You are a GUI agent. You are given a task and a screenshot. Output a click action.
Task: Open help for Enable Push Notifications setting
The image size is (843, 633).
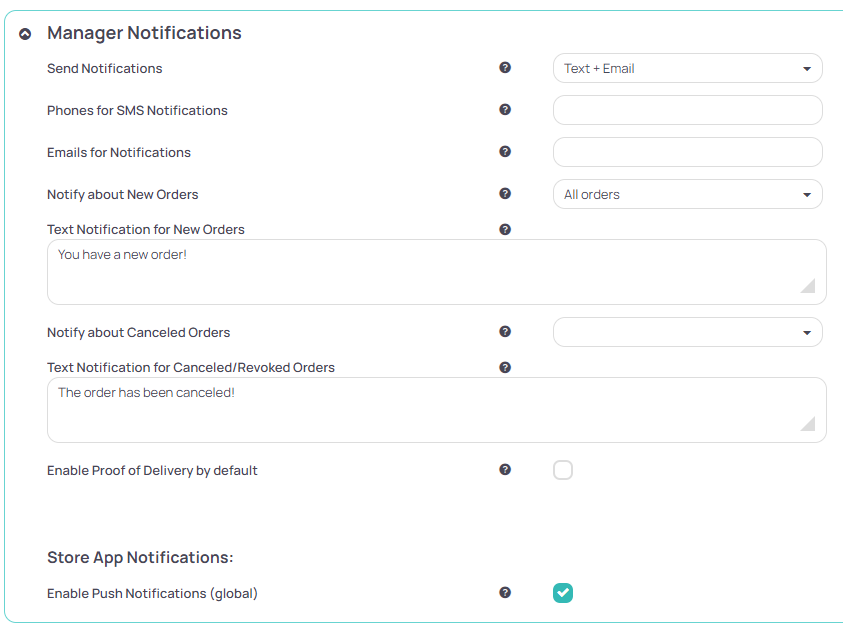pyautogui.click(x=505, y=593)
